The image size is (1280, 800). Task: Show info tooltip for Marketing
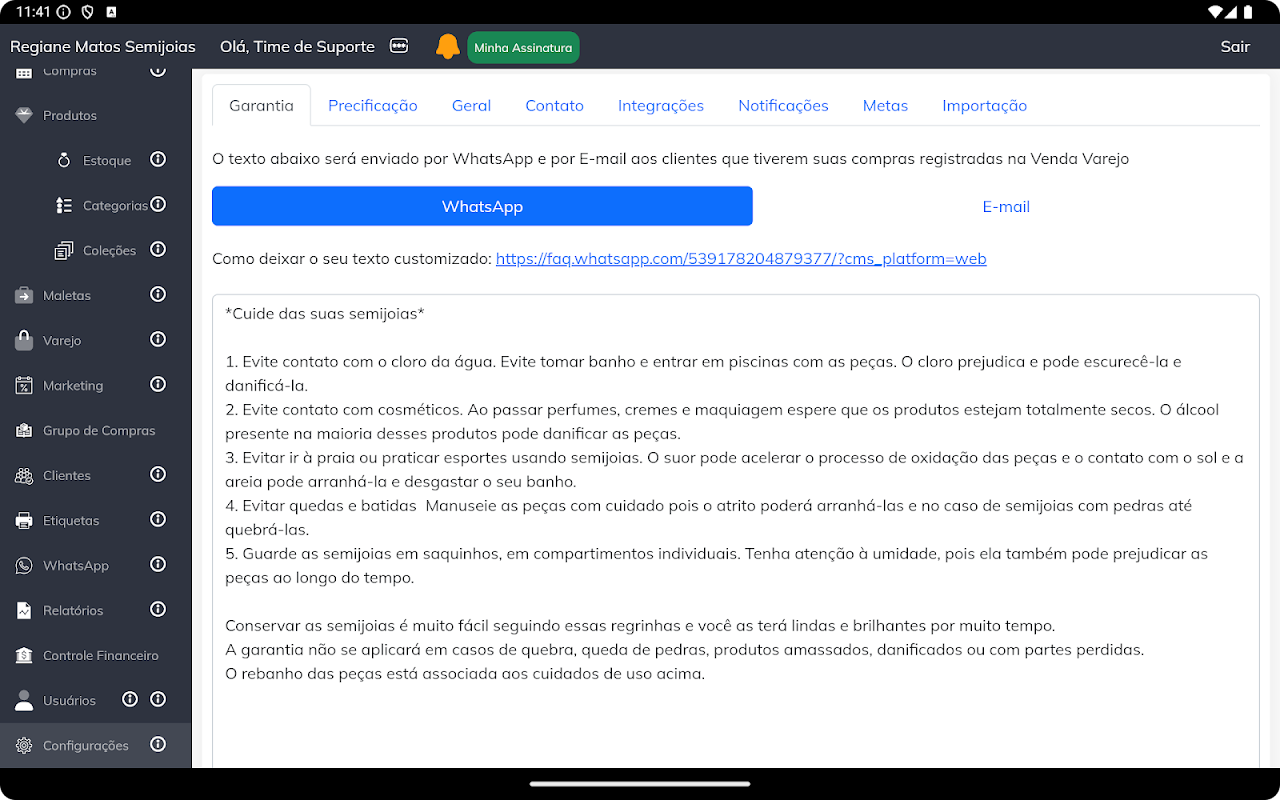tap(158, 384)
